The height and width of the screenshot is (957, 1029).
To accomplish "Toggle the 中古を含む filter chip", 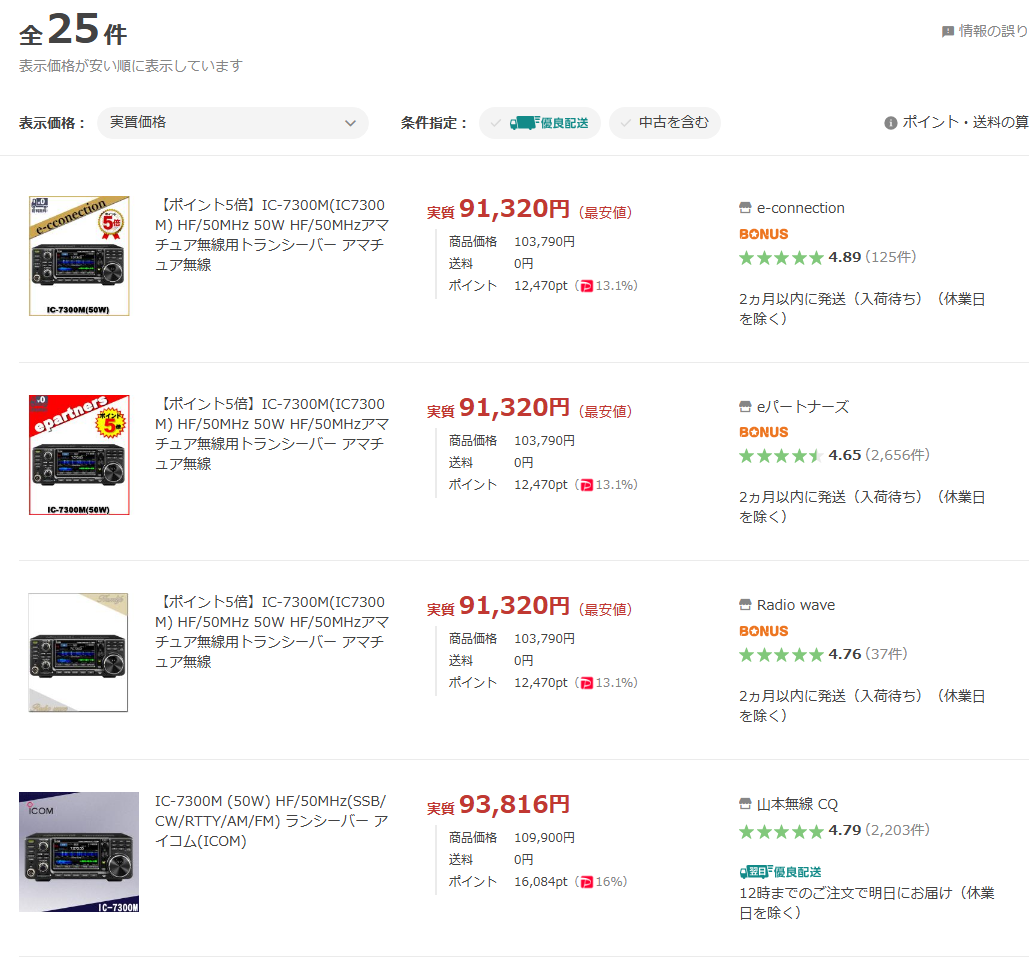I will [664, 123].
